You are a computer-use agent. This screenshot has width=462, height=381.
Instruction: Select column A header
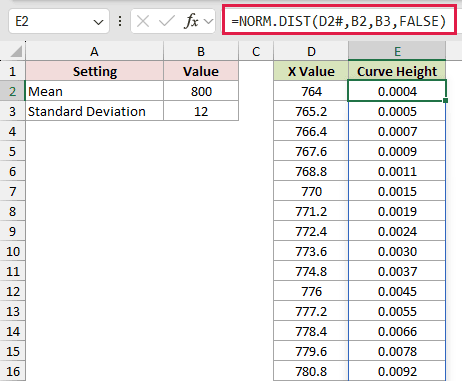tap(94, 51)
